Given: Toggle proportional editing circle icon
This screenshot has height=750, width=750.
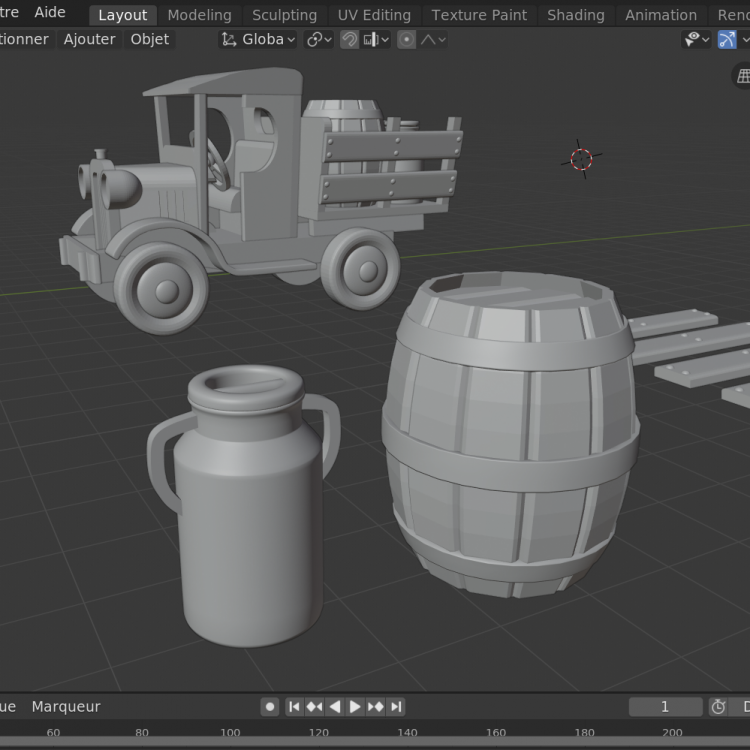Looking at the screenshot, I should tap(406, 40).
